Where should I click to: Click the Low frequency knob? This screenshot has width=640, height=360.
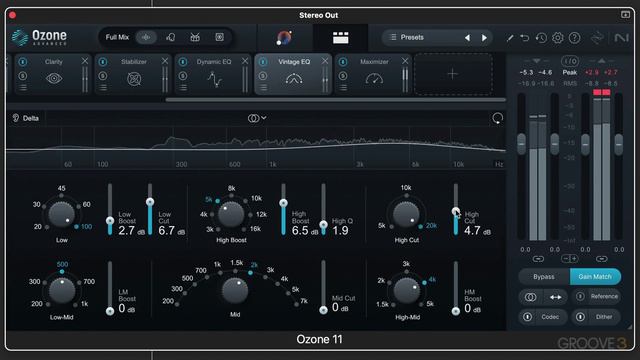pos(62,214)
